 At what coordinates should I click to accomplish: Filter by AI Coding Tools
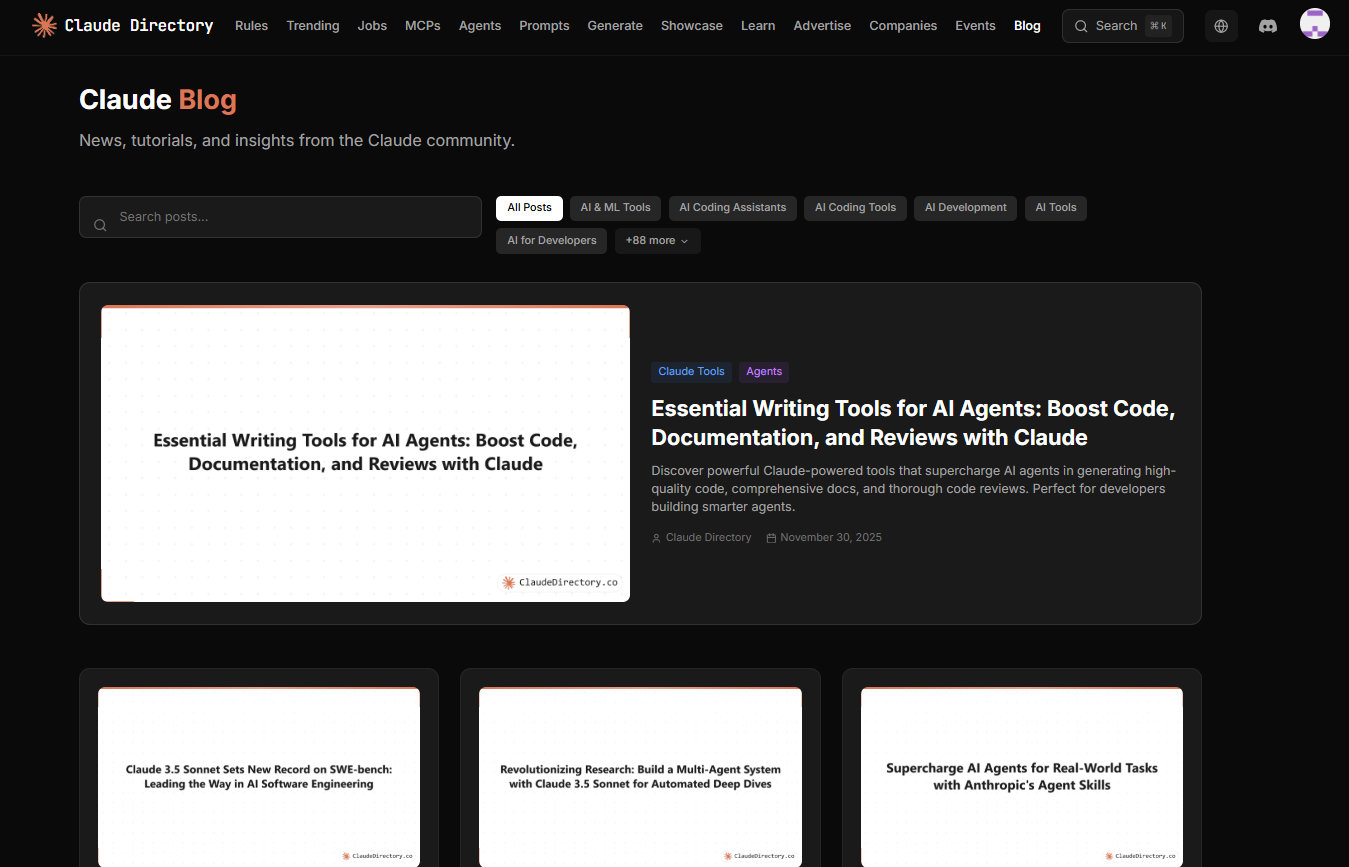855,208
